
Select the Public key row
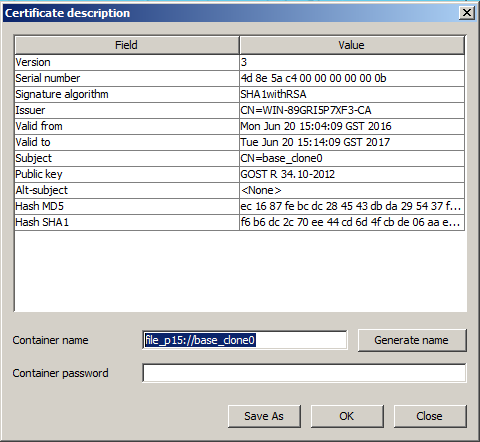click(239, 174)
